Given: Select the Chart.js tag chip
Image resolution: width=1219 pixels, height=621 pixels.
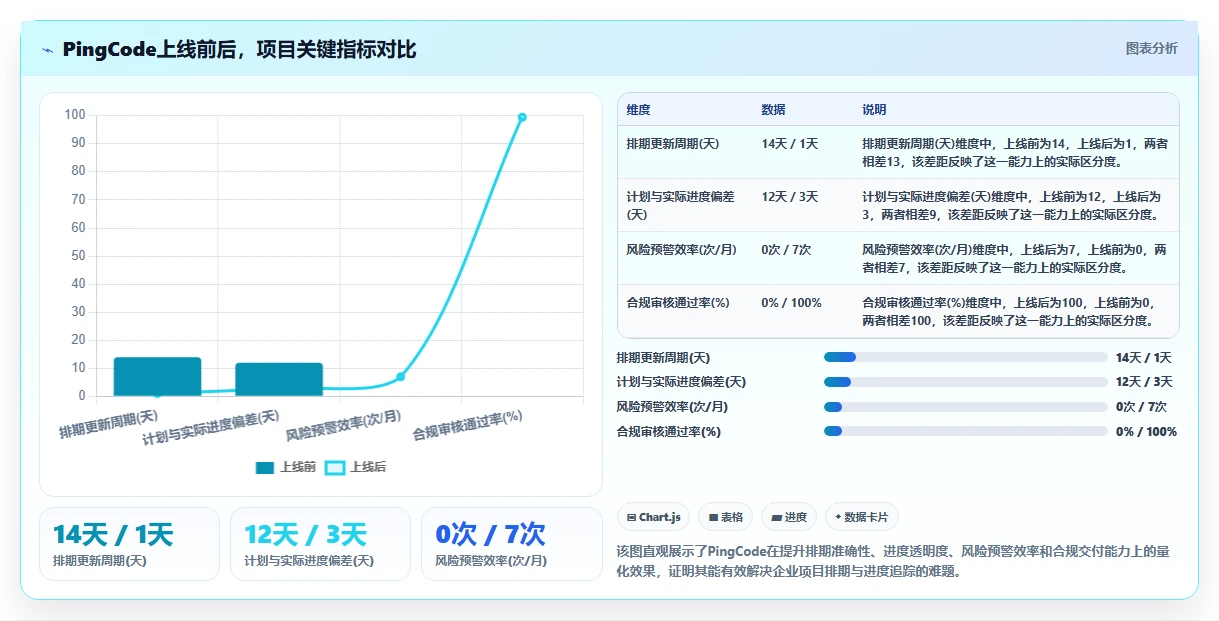Looking at the screenshot, I should [653, 517].
